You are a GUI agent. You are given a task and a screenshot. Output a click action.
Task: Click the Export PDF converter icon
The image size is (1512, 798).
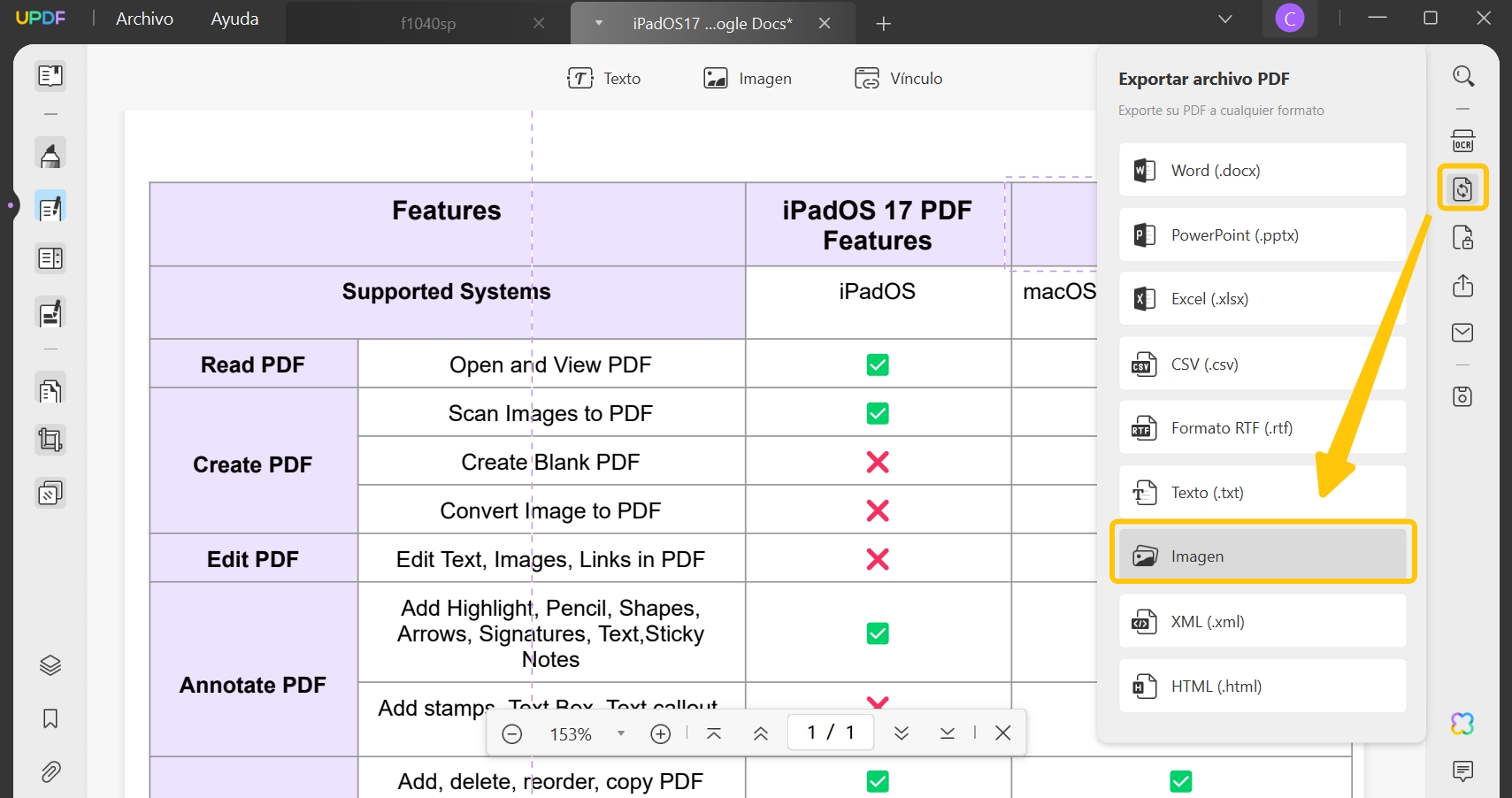[x=1463, y=188]
